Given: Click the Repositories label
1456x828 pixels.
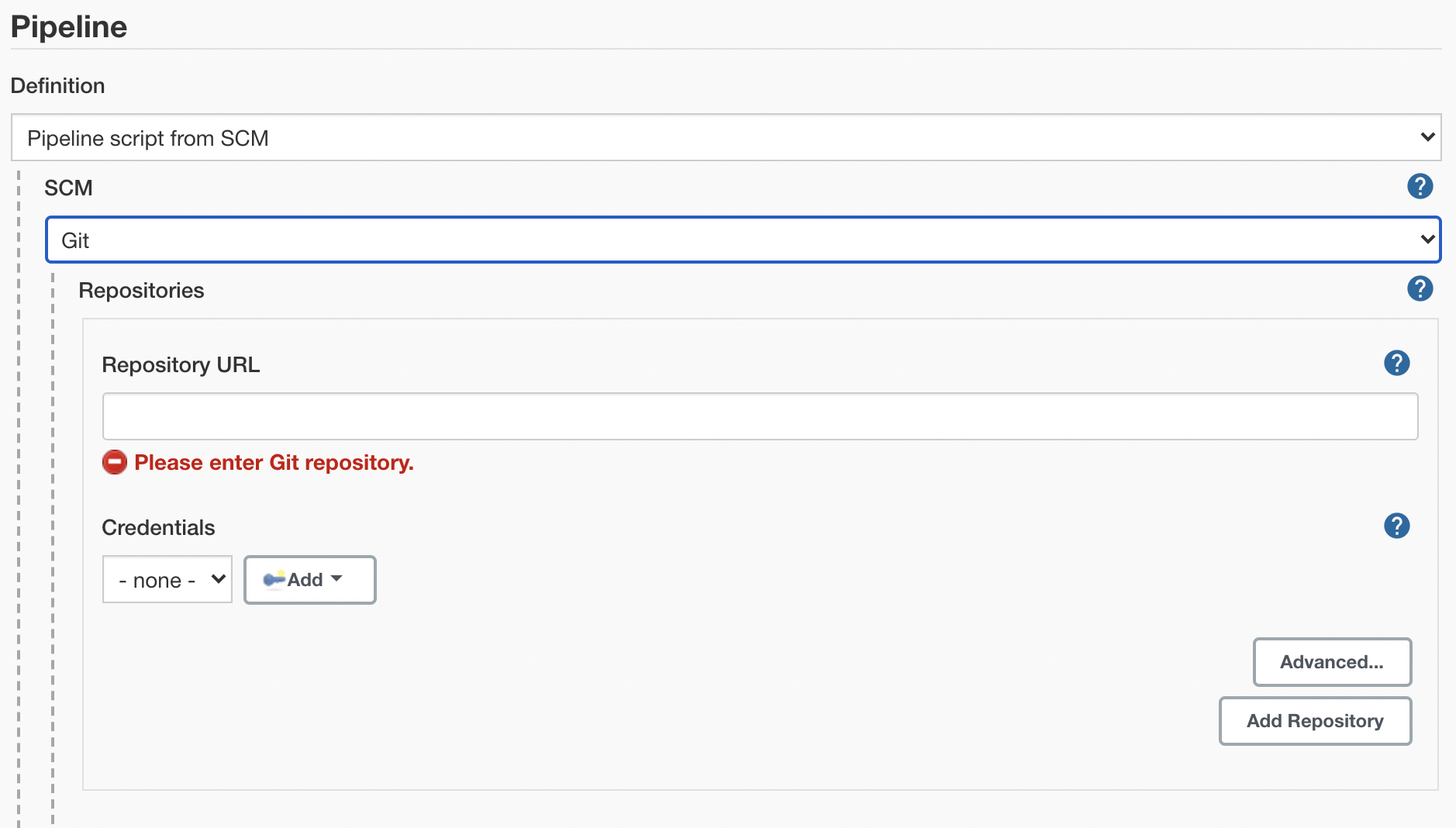Looking at the screenshot, I should pos(141,290).
